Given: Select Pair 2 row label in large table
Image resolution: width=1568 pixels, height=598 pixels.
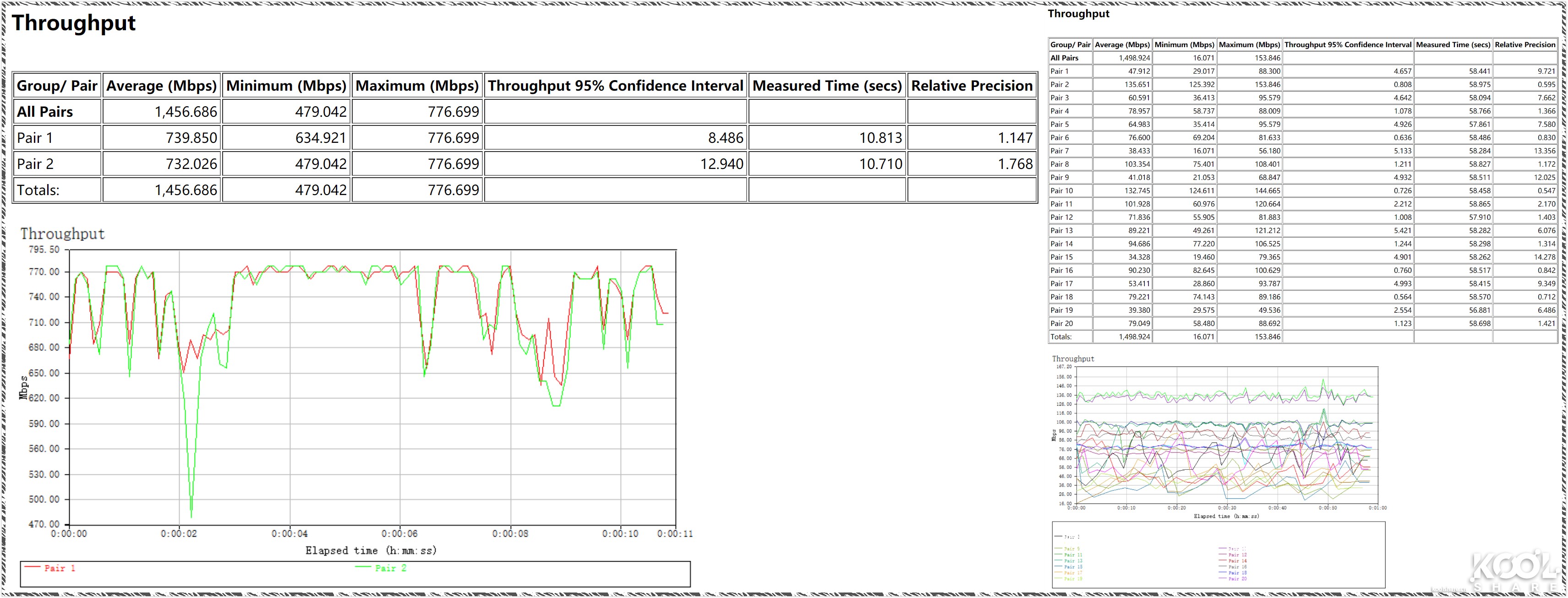Looking at the screenshot, I should click(x=35, y=164).
